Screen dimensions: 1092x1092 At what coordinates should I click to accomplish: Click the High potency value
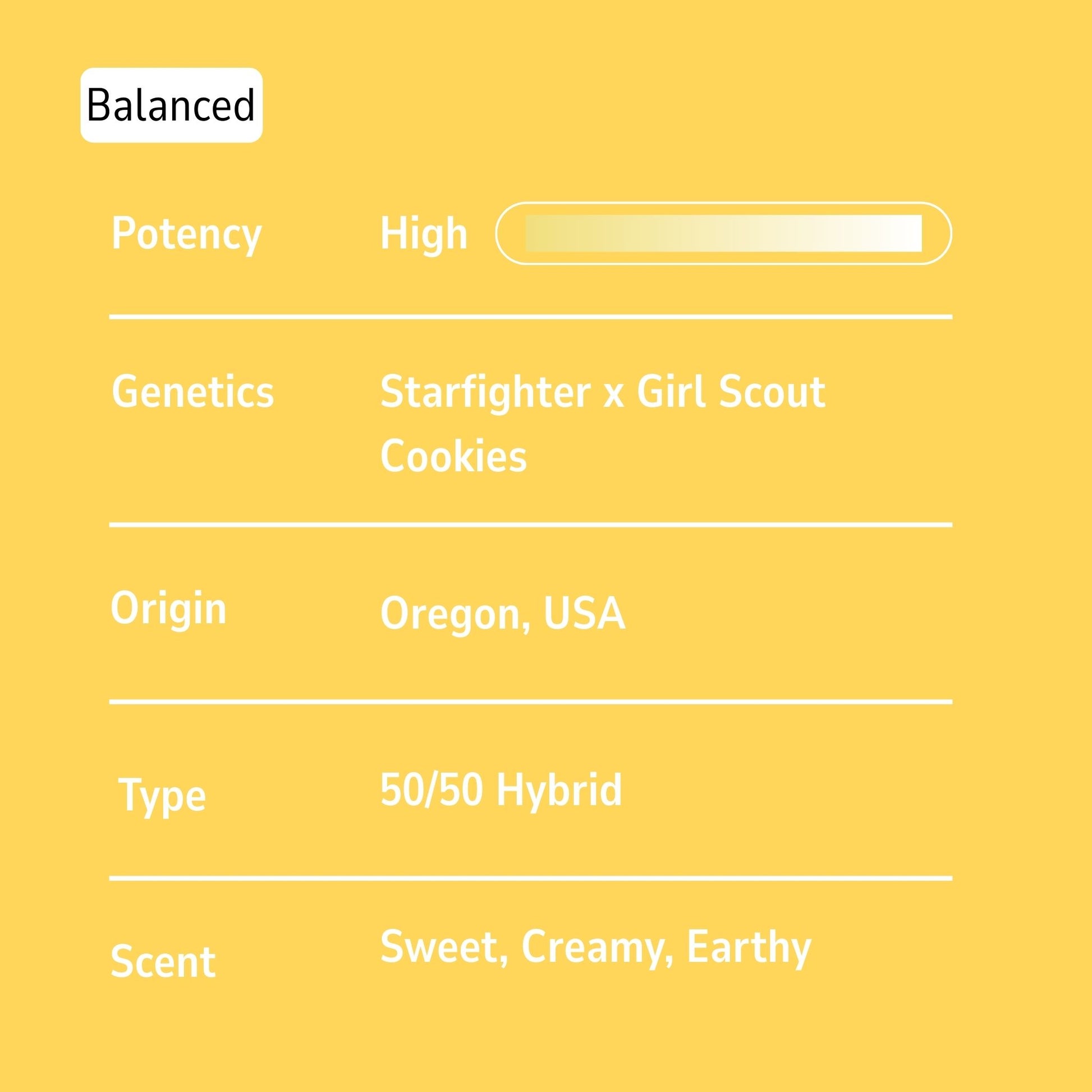424,234
